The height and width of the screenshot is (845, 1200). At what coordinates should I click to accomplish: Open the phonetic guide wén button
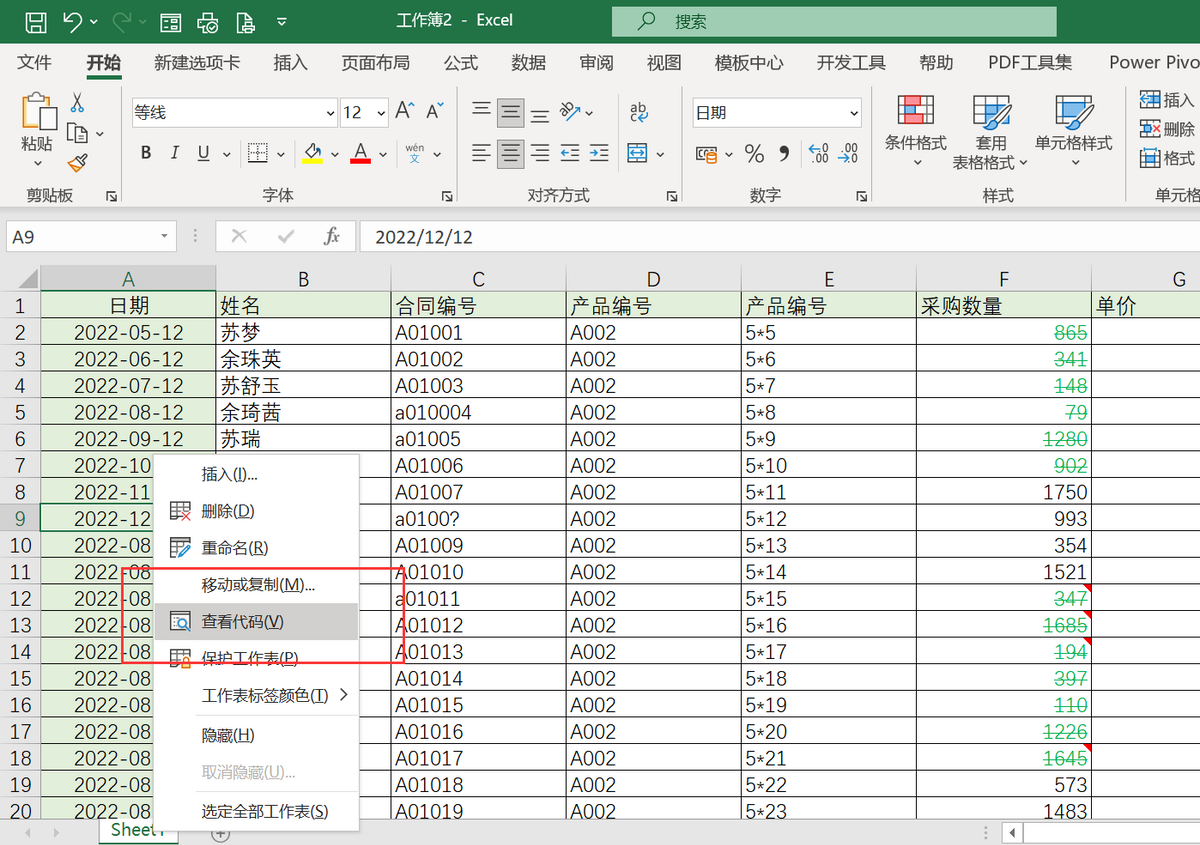point(415,153)
